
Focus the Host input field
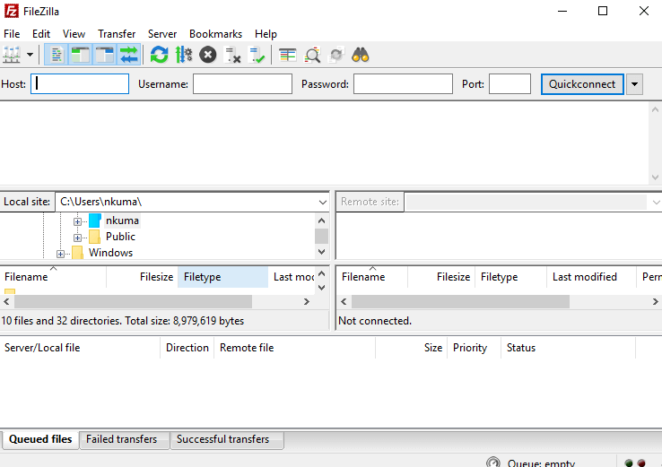80,84
